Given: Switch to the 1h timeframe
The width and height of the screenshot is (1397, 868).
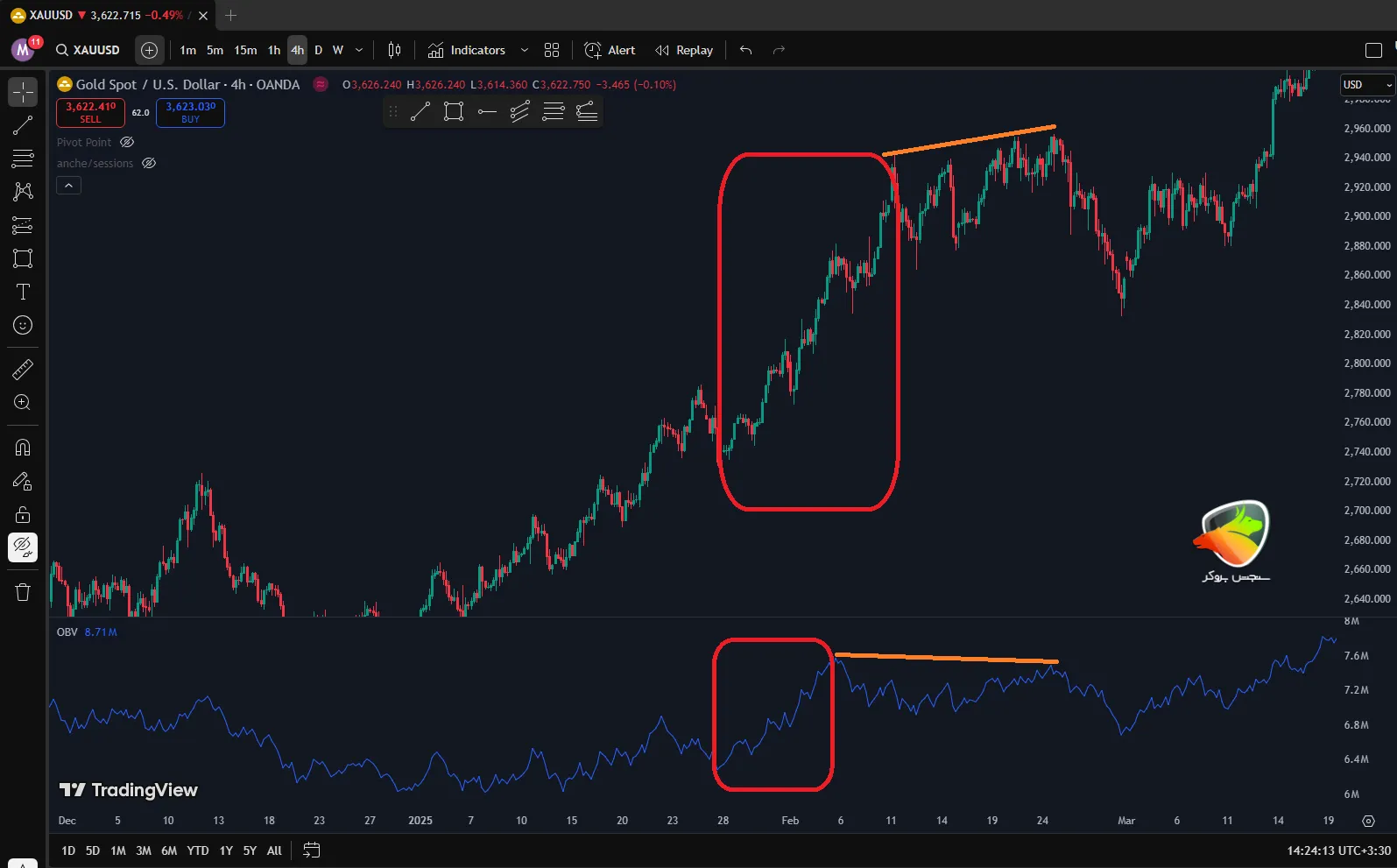Looking at the screenshot, I should (273, 50).
